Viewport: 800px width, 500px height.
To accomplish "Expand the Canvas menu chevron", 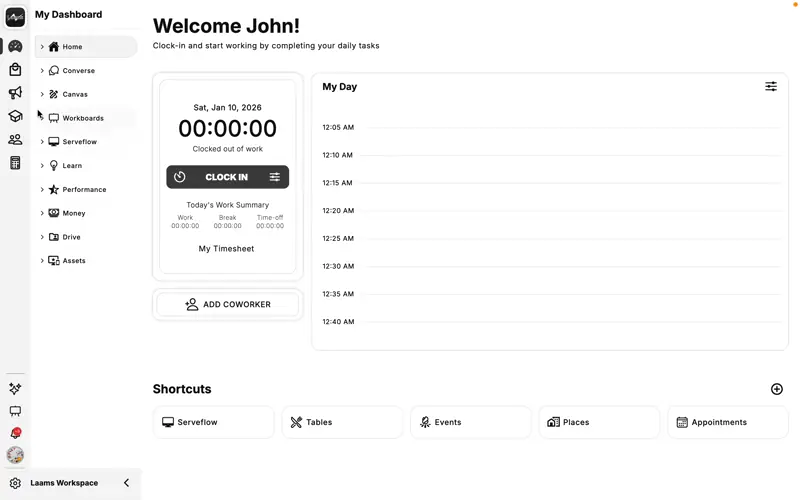I will (42, 94).
